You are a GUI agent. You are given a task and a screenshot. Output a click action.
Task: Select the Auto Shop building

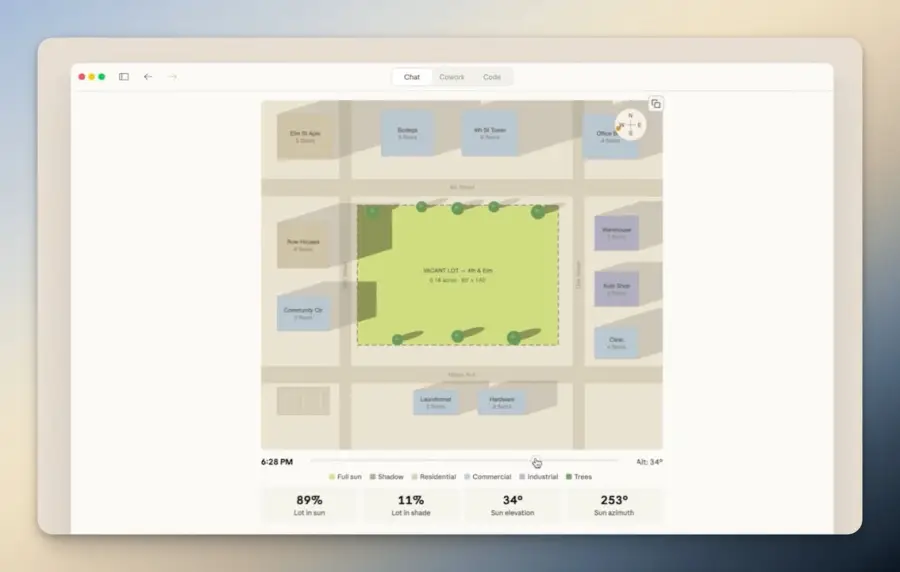pos(616,289)
